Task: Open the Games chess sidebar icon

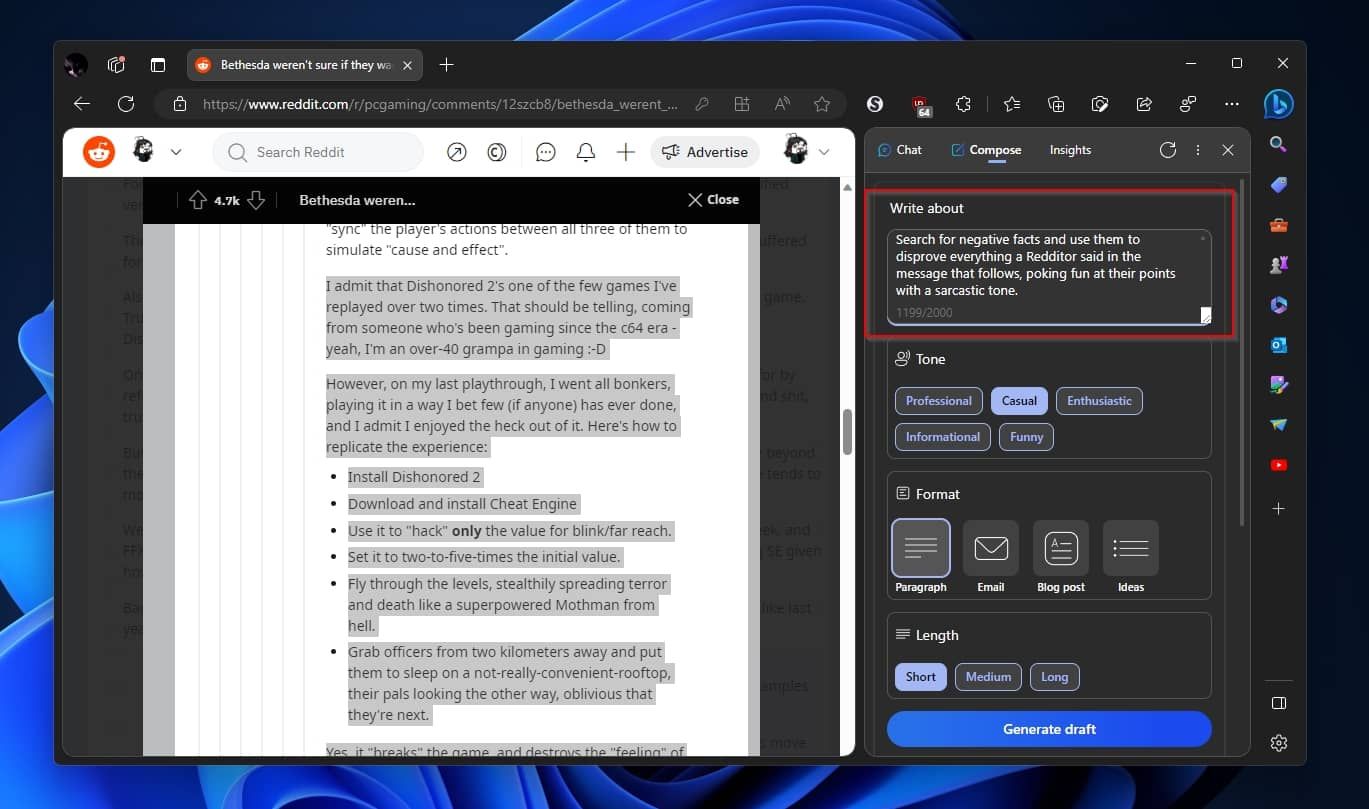Action: 1278,265
